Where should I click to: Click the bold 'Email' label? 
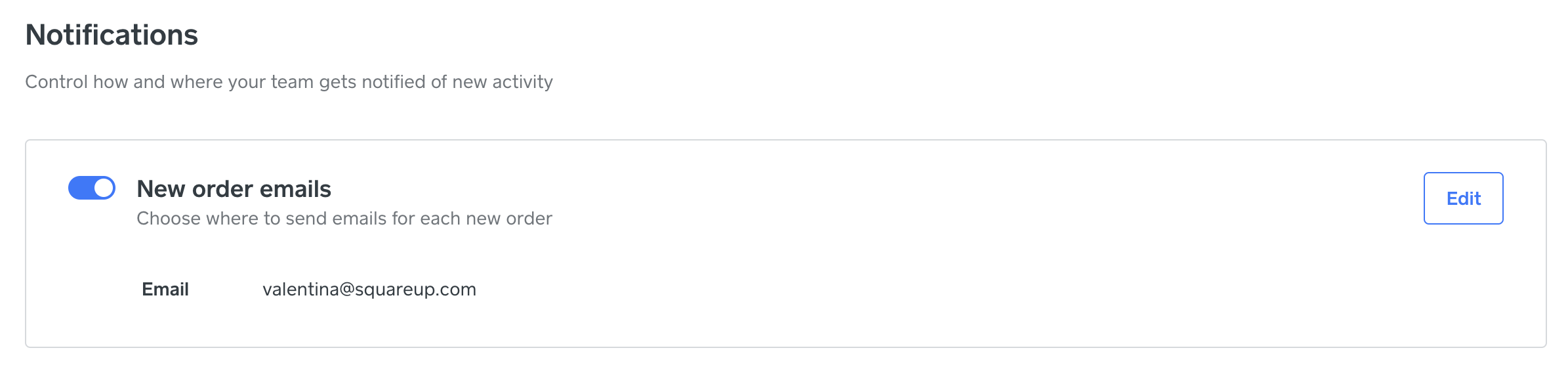(x=165, y=289)
